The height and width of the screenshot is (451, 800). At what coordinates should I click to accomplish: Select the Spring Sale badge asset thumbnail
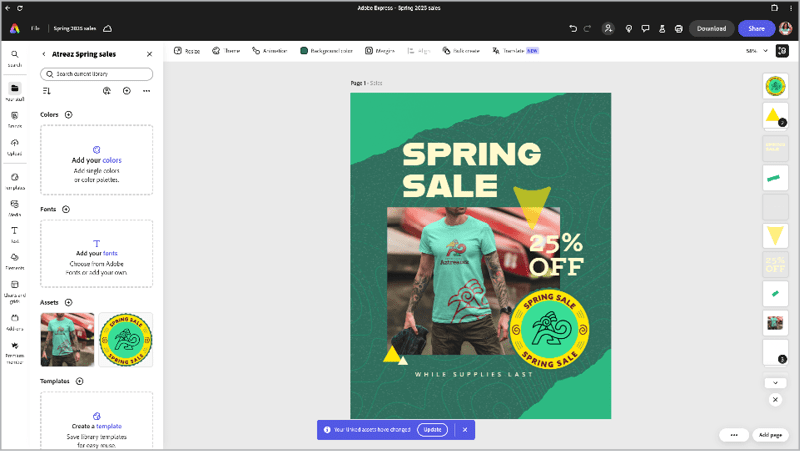(126, 339)
